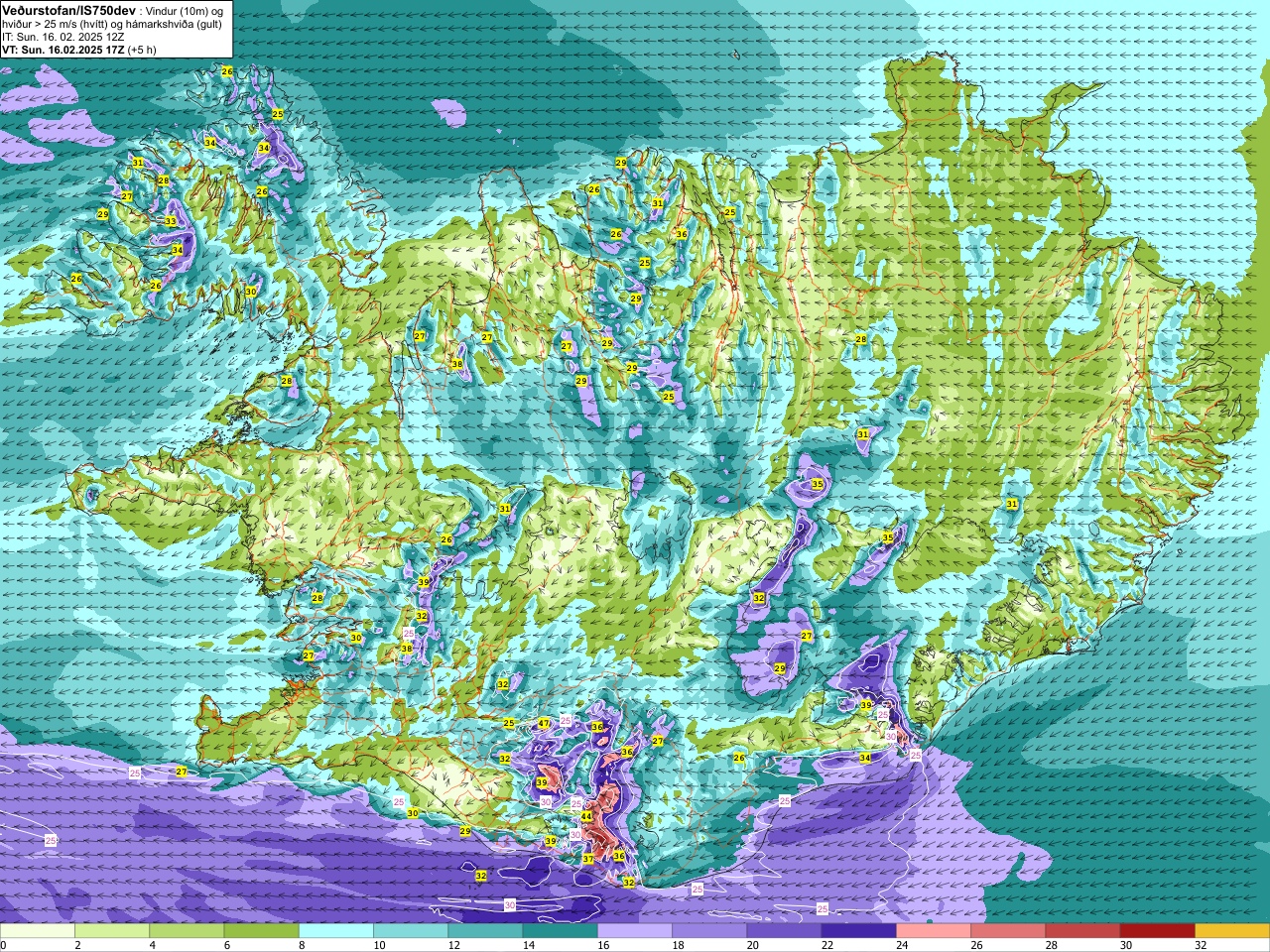Click the legend scale tick label 8
The width and height of the screenshot is (1270, 952).
[300, 945]
